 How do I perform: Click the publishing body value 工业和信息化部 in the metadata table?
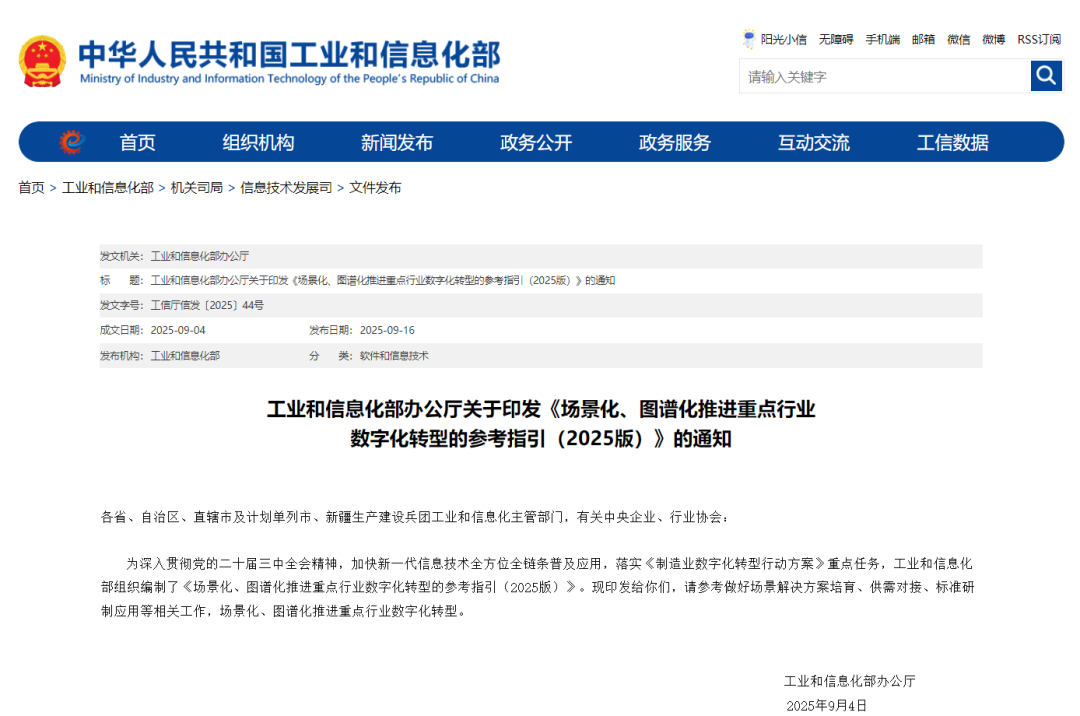point(185,355)
